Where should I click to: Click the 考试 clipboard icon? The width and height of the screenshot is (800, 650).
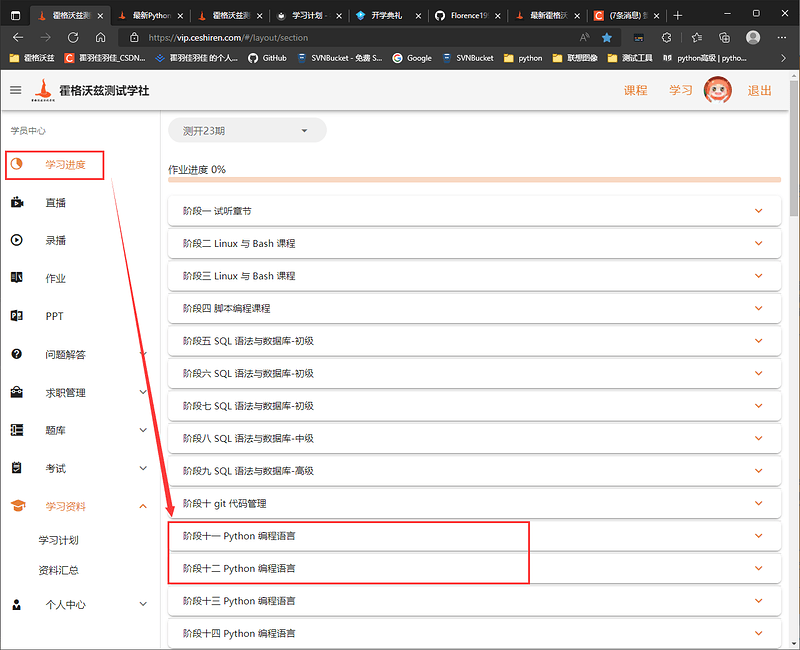click(17, 468)
